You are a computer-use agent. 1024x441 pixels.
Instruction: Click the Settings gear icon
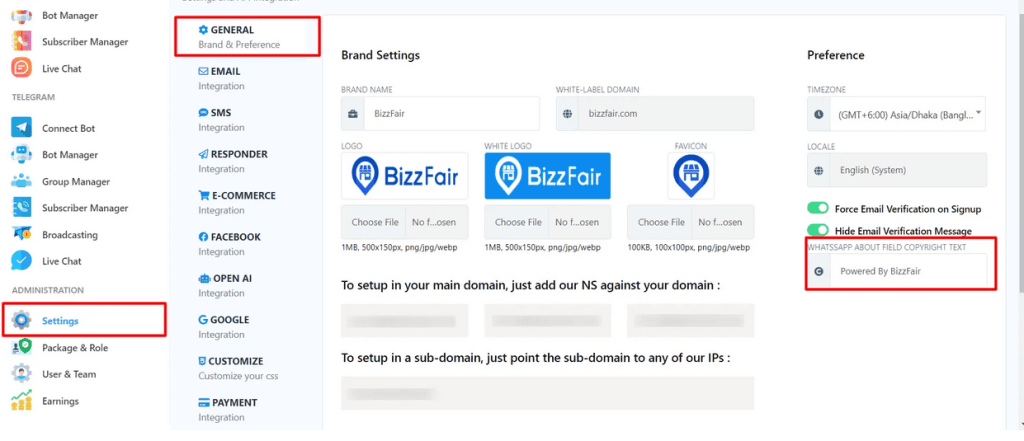pos(22,321)
